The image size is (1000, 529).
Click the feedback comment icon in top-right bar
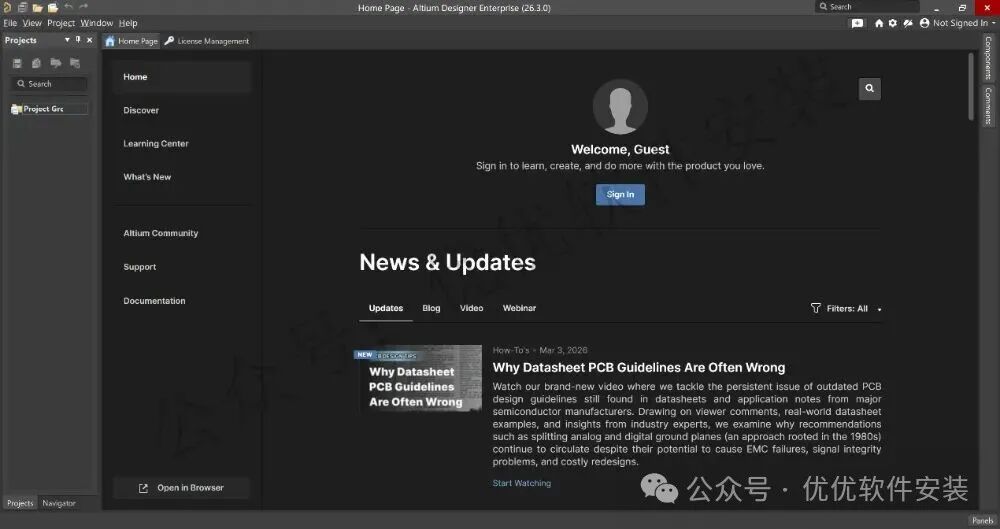857,23
